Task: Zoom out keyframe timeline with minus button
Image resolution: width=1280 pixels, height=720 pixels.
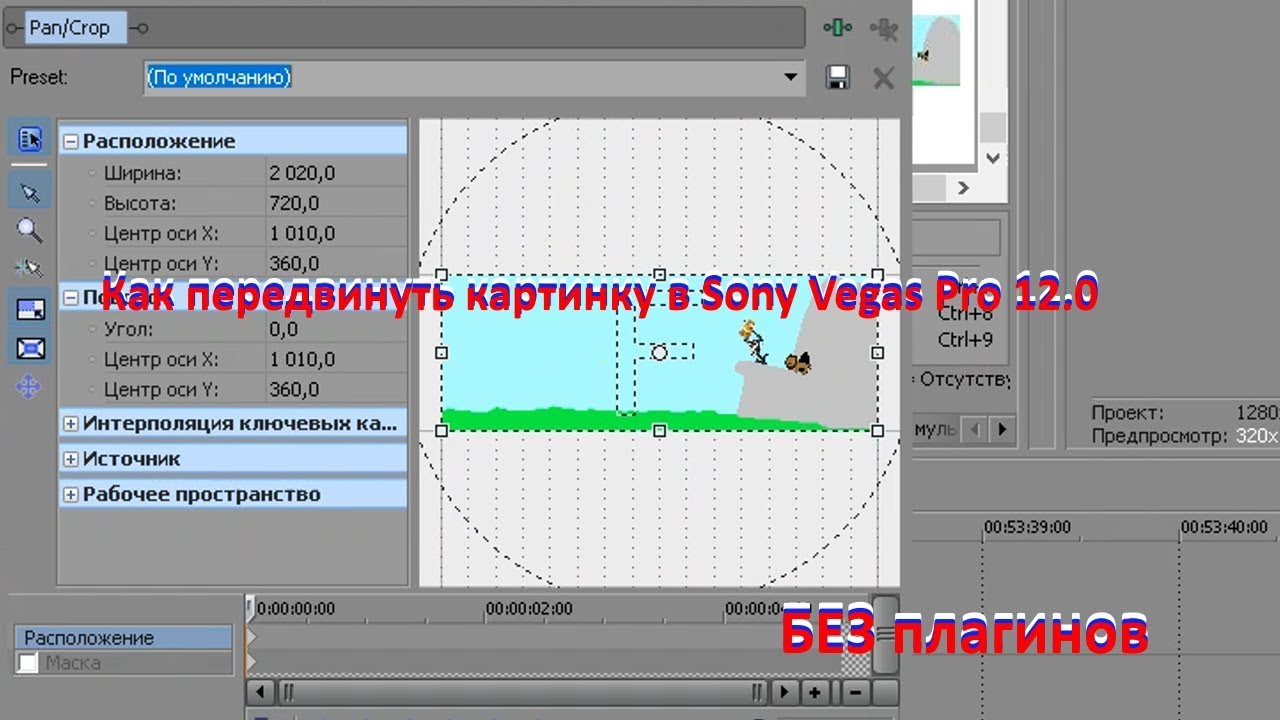Action: pos(857,691)
